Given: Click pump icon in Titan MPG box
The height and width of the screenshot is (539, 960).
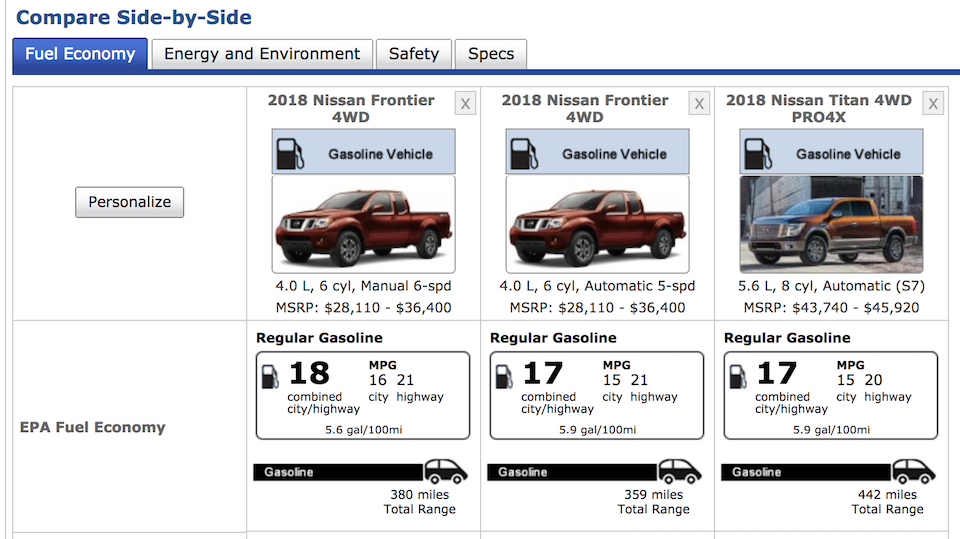Looking at the screenshot, I should pos(738,376).
